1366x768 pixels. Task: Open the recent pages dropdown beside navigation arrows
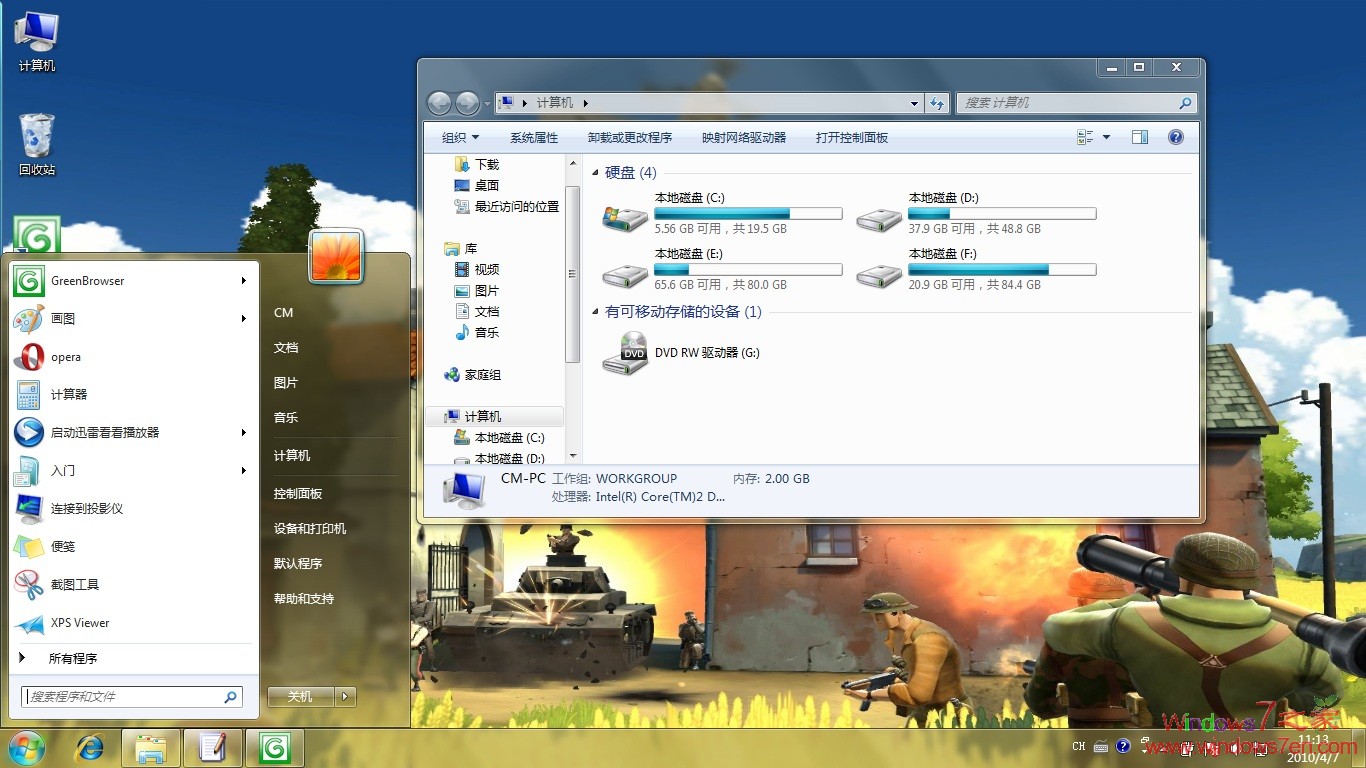(487, 103)
